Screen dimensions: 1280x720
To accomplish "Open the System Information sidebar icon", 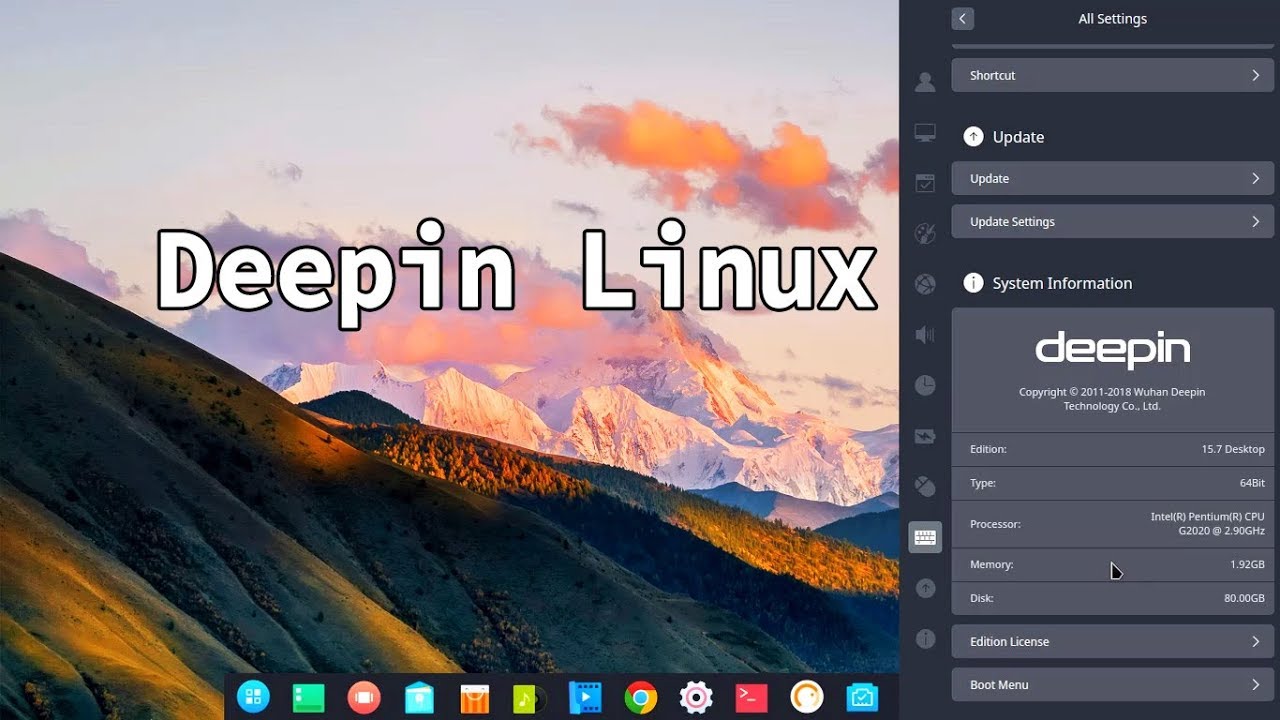I will 925,638.
